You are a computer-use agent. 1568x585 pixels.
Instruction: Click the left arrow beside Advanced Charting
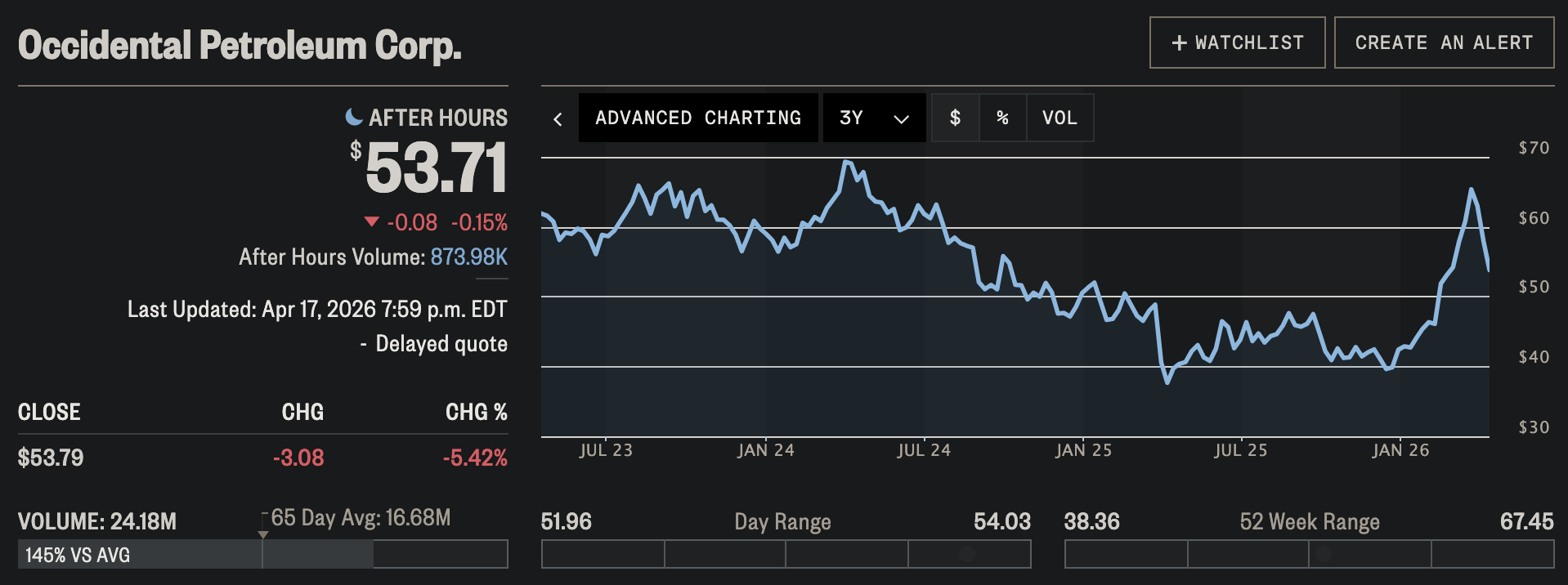point(558,119)
